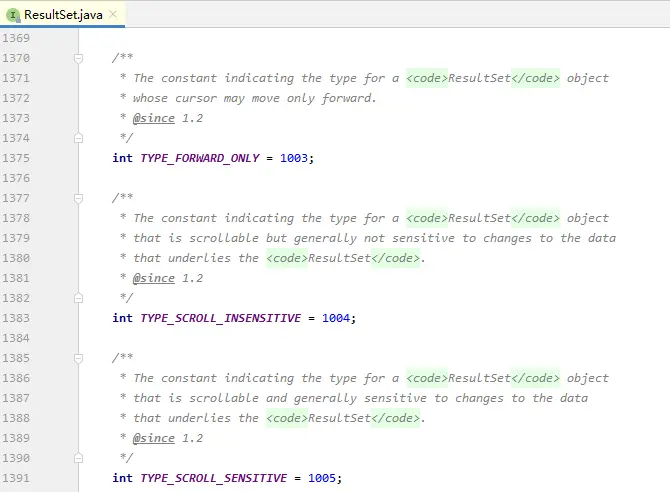Click ResultSet in the code tag on line 1380
This screenshot has width=670, height=492.
(x=339, y=258)
